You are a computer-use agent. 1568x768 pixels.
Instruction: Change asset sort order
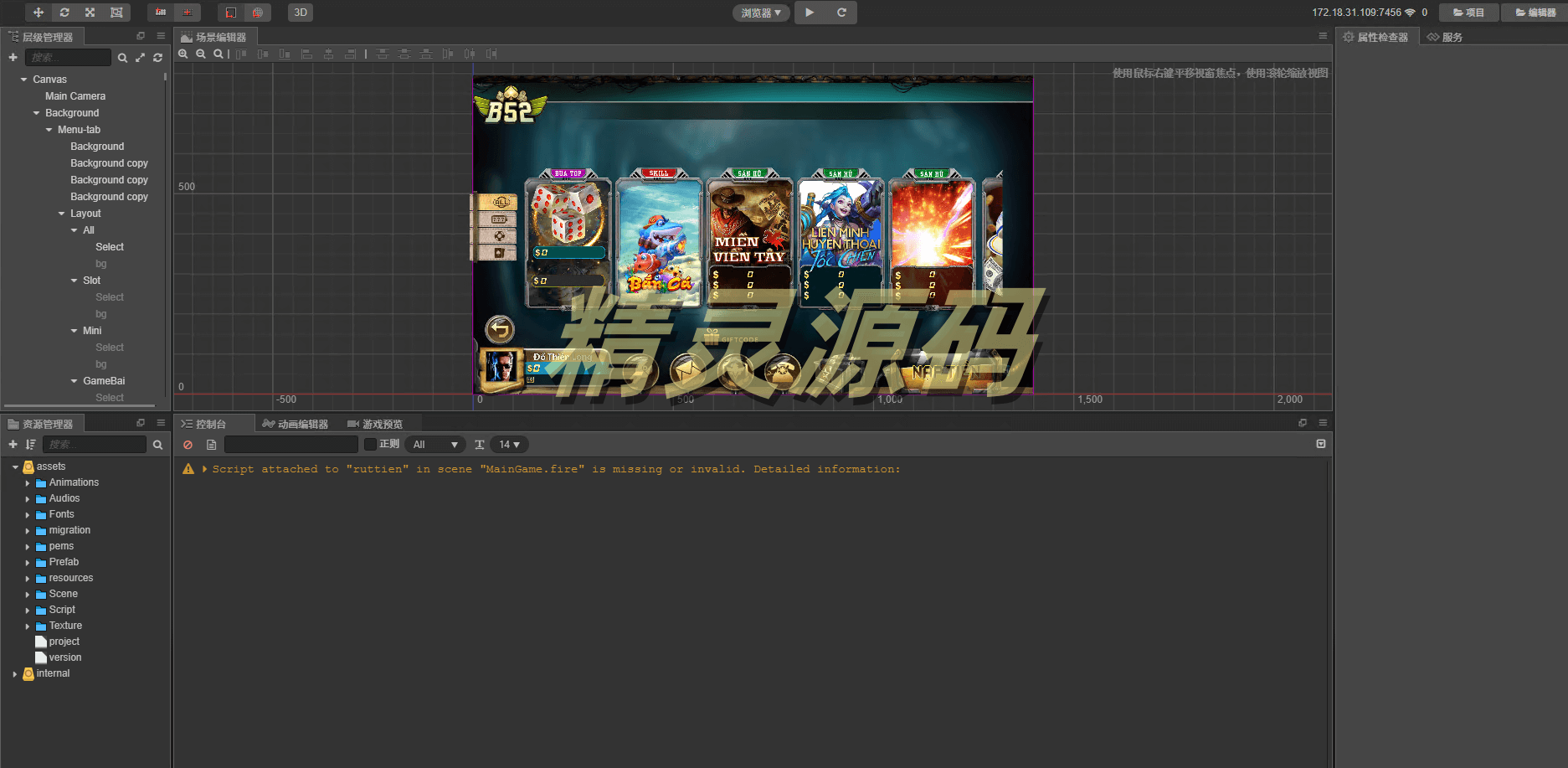[x=30, y=444]
